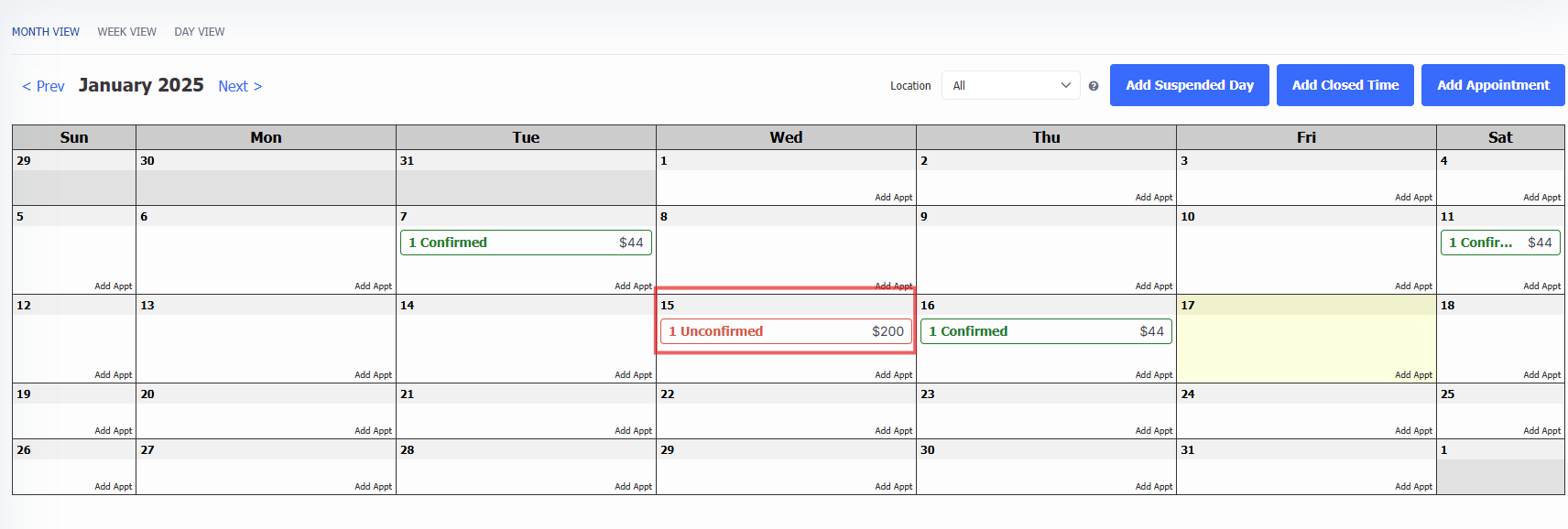The width and height of the screenshot is (1568, 529).
Task: Click the Mon column header
Action: 266,137
